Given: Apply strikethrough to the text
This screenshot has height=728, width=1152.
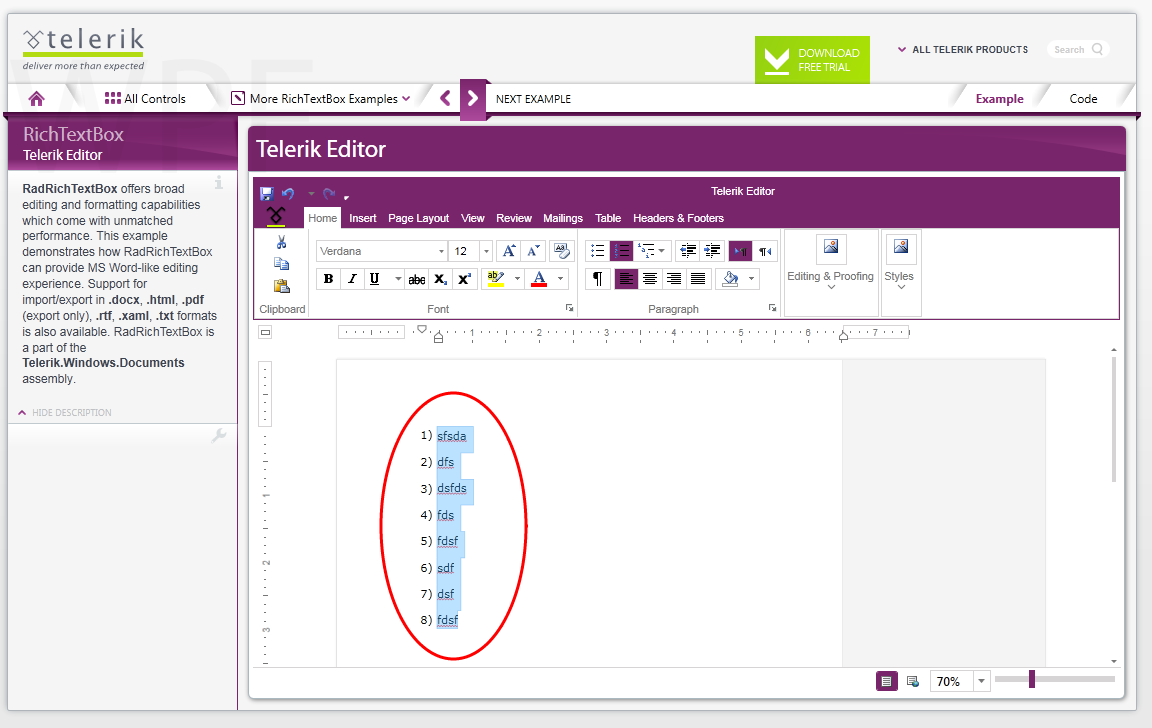Looking at the screenshot, I should coord(417,279).
